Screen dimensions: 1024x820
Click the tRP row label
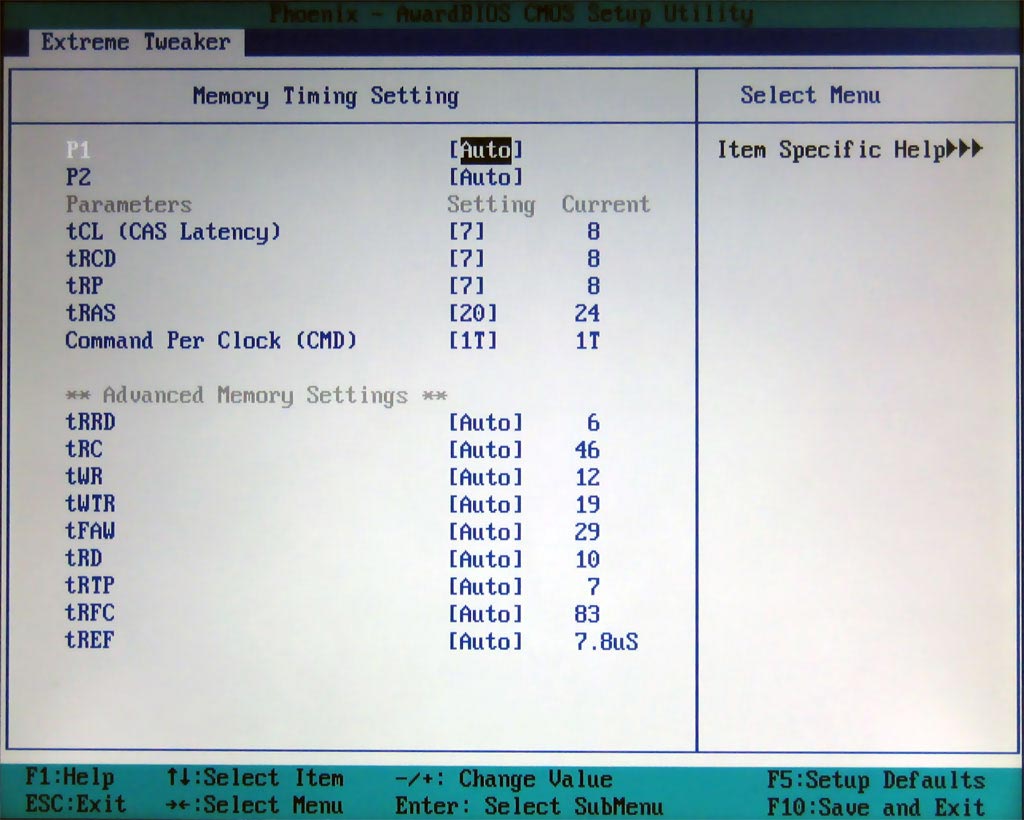(84, 286)
